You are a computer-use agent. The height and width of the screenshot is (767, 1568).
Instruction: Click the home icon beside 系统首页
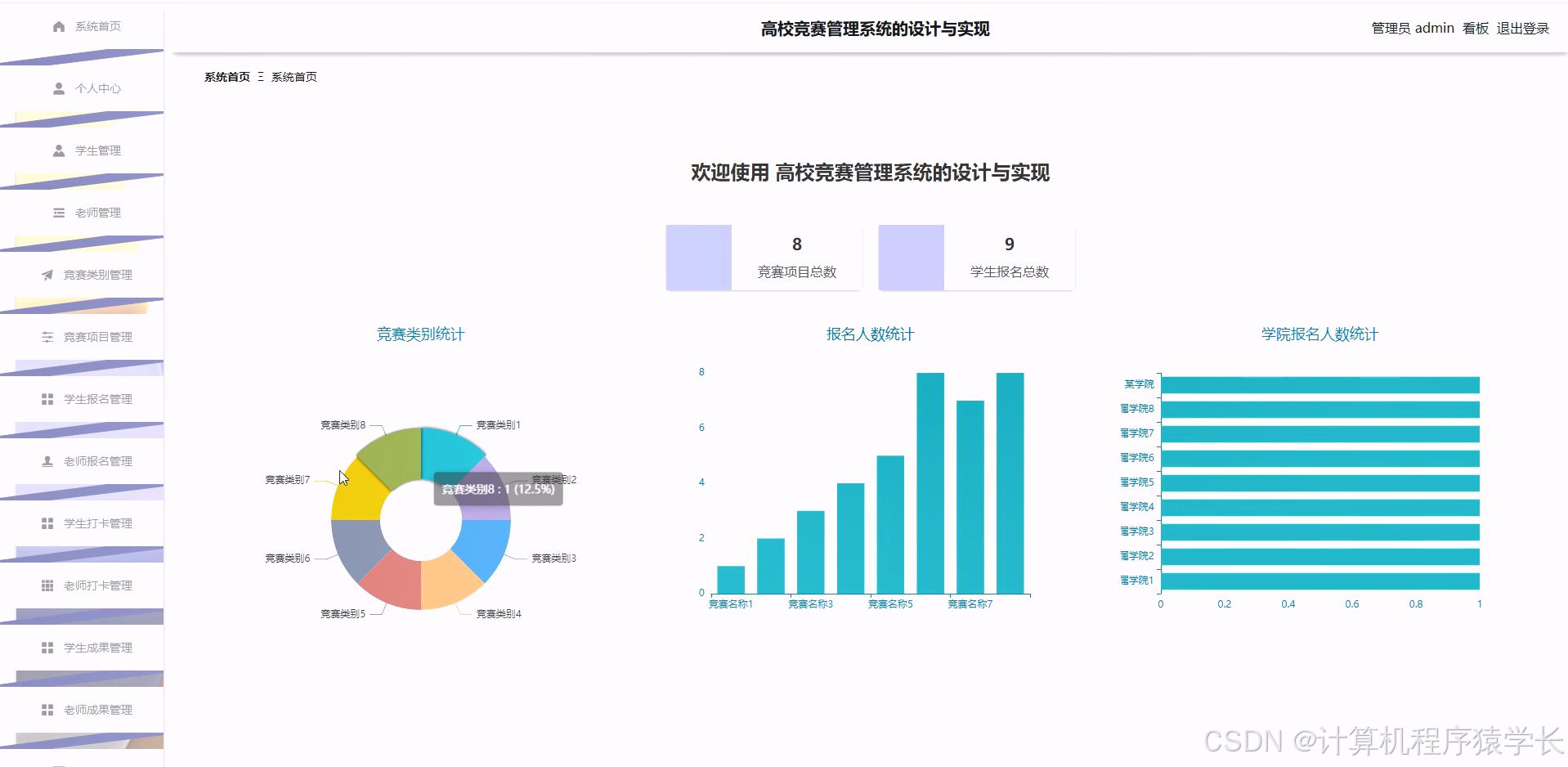tap(59, 26)
